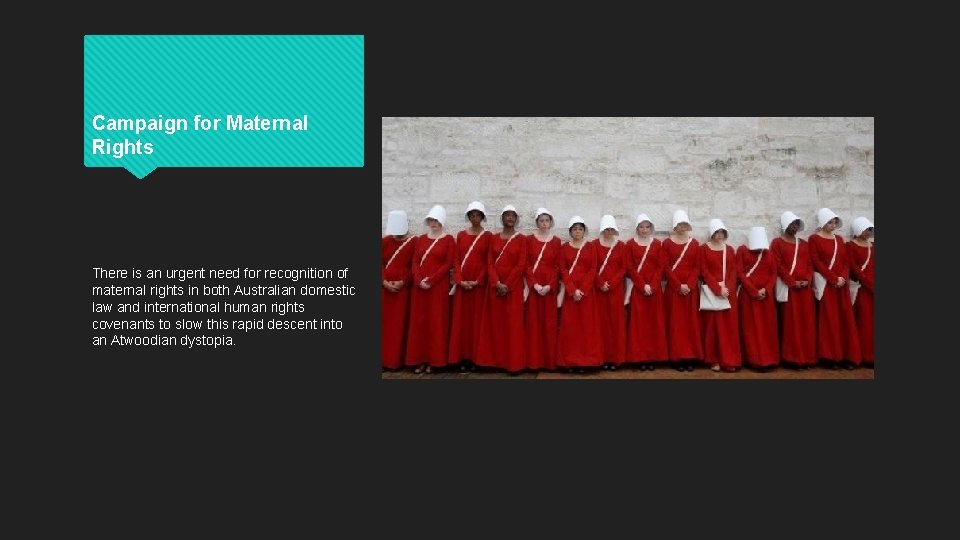The height and width of the screenshot is (540, 960).
Task: Click the word "recognition" in the body text
Action: click(x=298, y=274)
